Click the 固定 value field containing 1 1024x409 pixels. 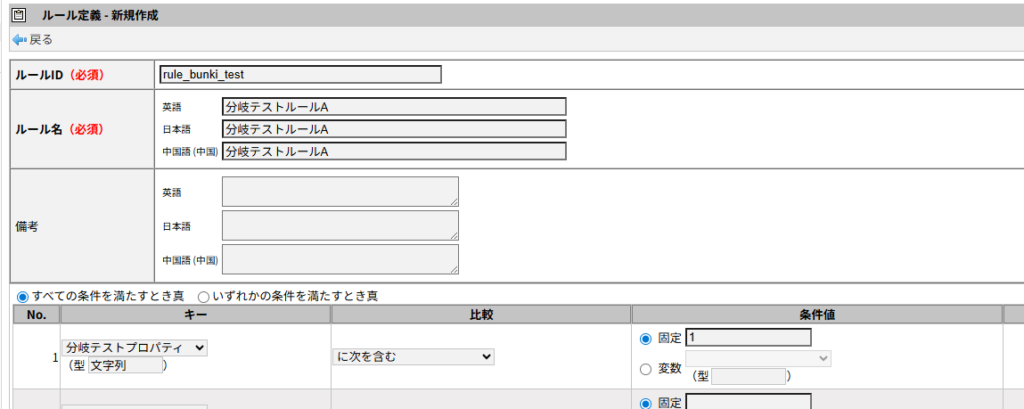(x=748, y=337)
